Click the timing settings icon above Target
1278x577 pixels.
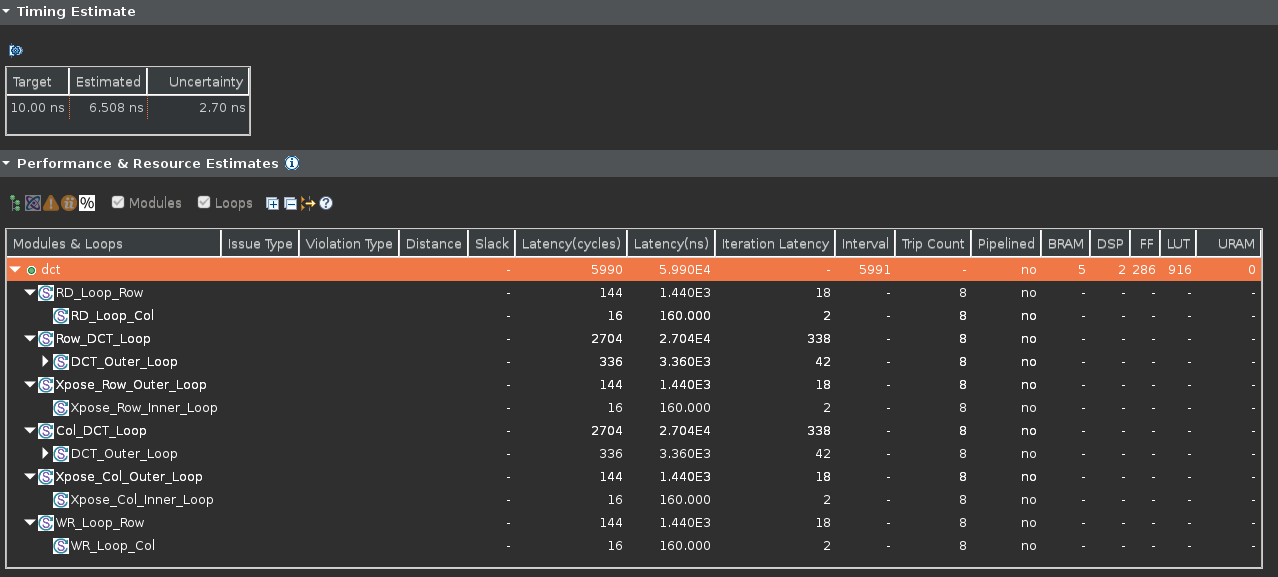(x=16, y=50)
